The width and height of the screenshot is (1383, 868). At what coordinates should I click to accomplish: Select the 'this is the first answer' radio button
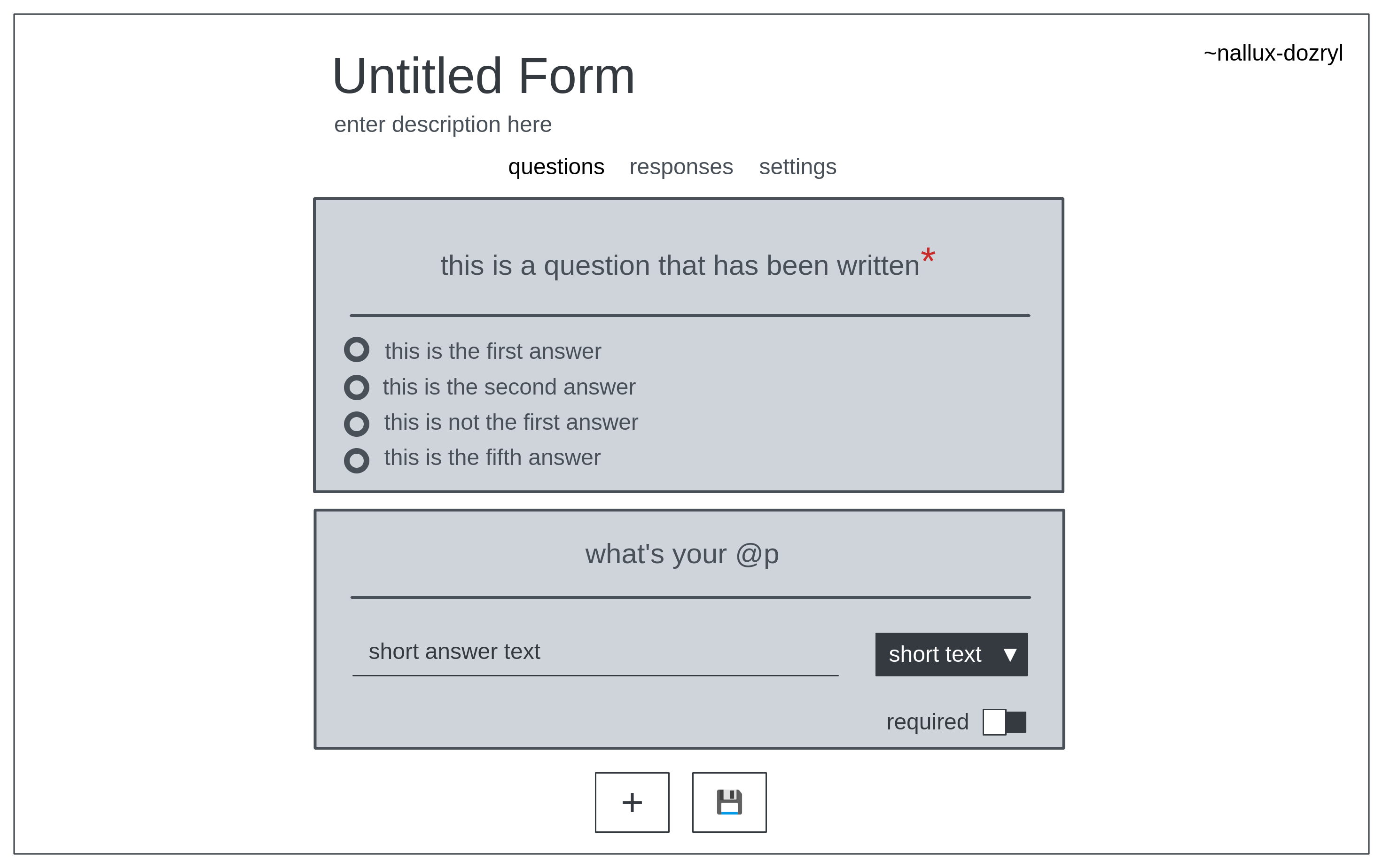pyautogui.click(x=357, y=349)
